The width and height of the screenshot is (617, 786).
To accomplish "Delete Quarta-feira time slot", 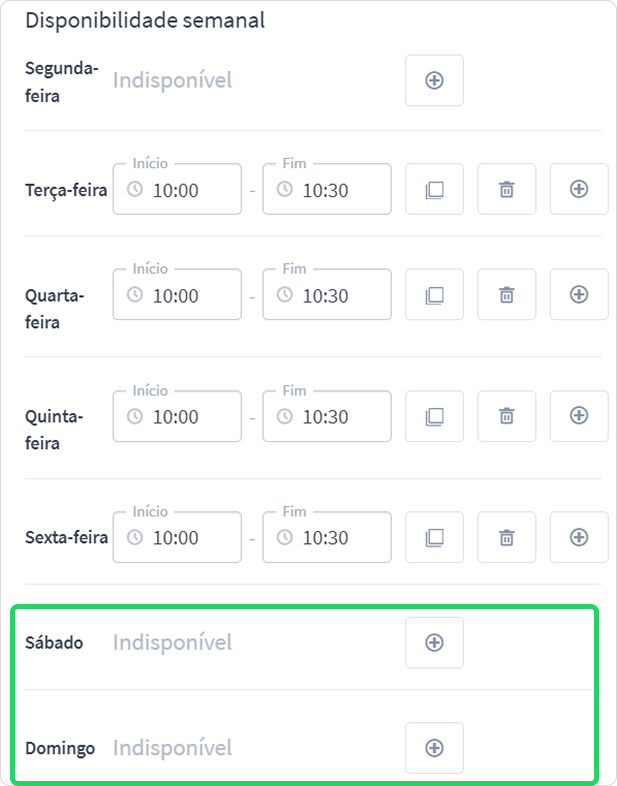I will [506, 294].
